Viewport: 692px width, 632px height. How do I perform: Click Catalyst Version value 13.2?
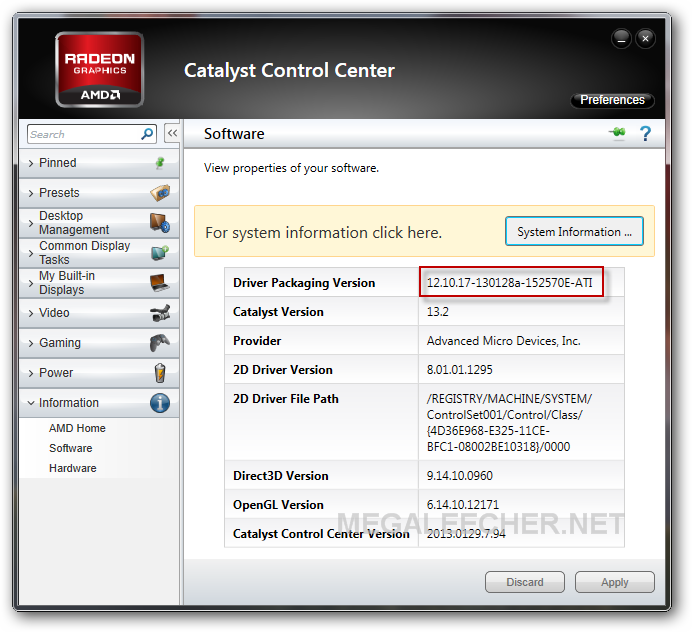coord(437,312)
